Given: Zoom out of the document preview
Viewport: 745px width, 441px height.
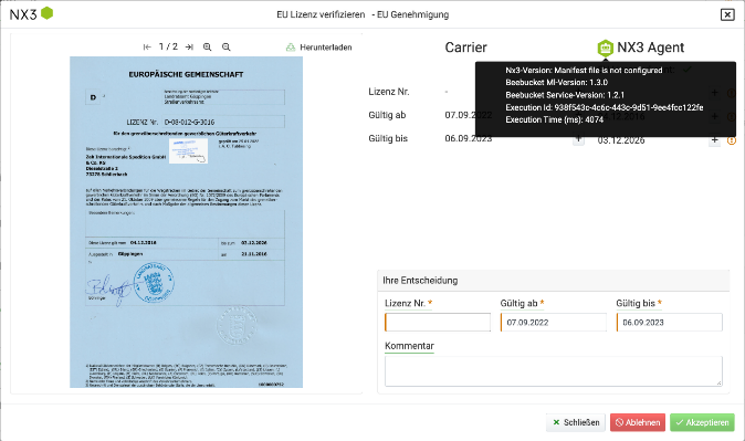Looking at the screenshot, I should [x=226, y=47].
